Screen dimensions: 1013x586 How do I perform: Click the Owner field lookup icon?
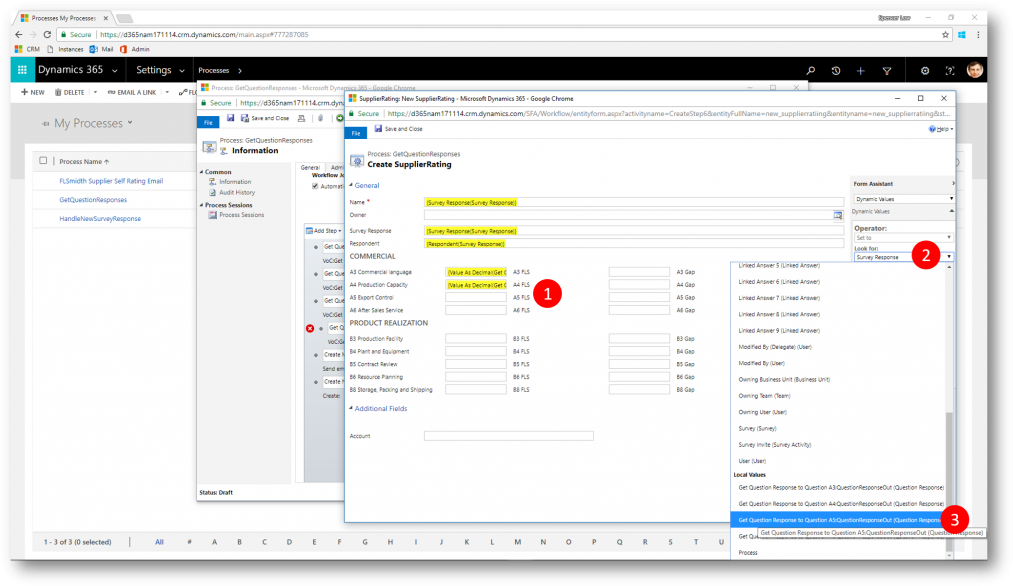point(838,215)
